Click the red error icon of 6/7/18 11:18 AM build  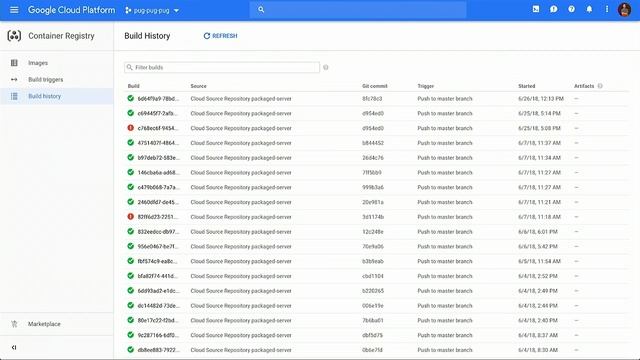pos(131,216)
